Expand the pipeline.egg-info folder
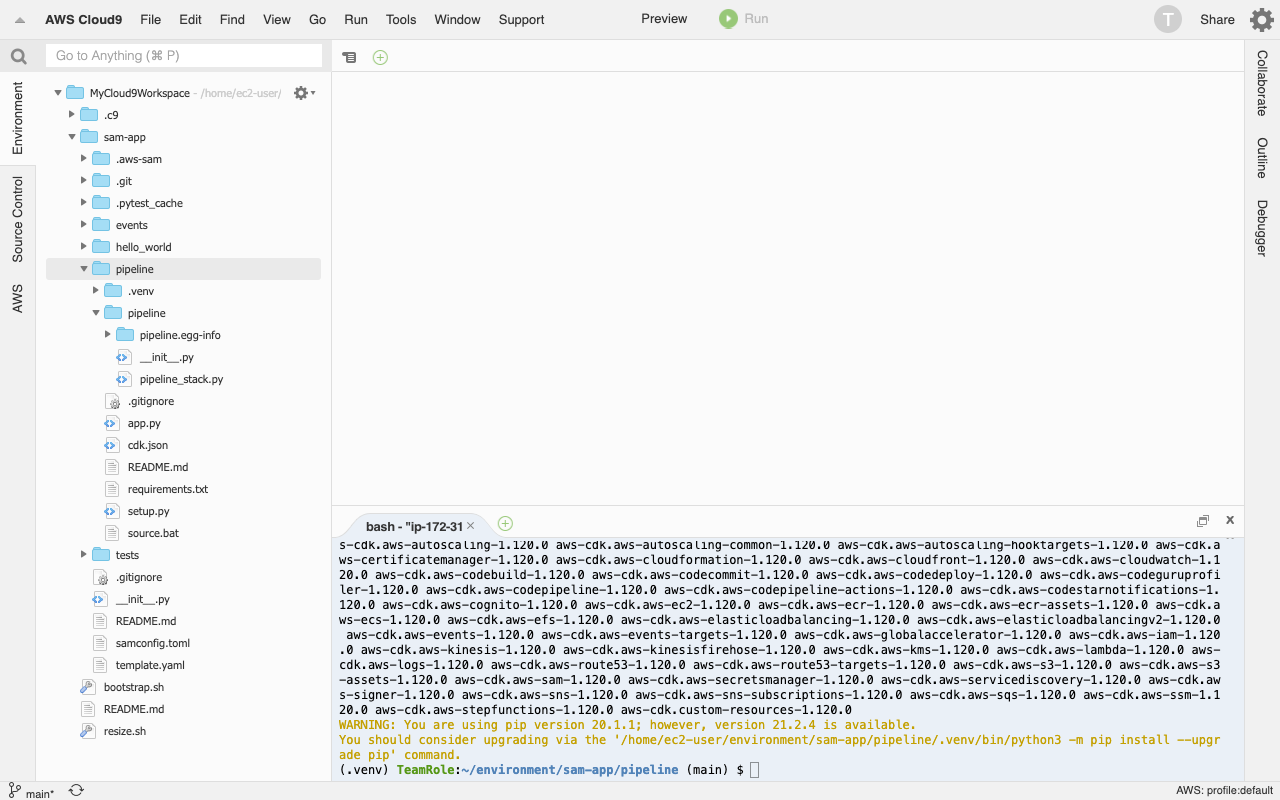This screenshot has height=800, width=1280. tap(108, 335)
